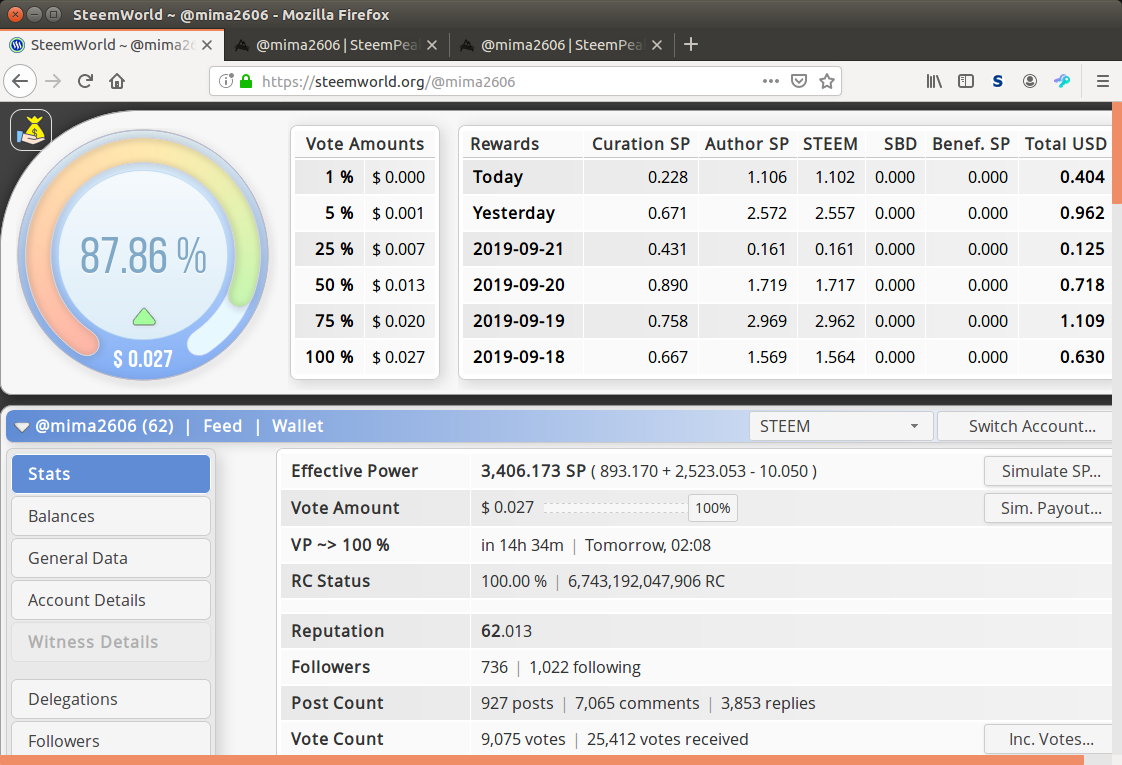Click the 3,406.173 SP effective power value
The image size is (1122, 765).
(x=533, y=471)
